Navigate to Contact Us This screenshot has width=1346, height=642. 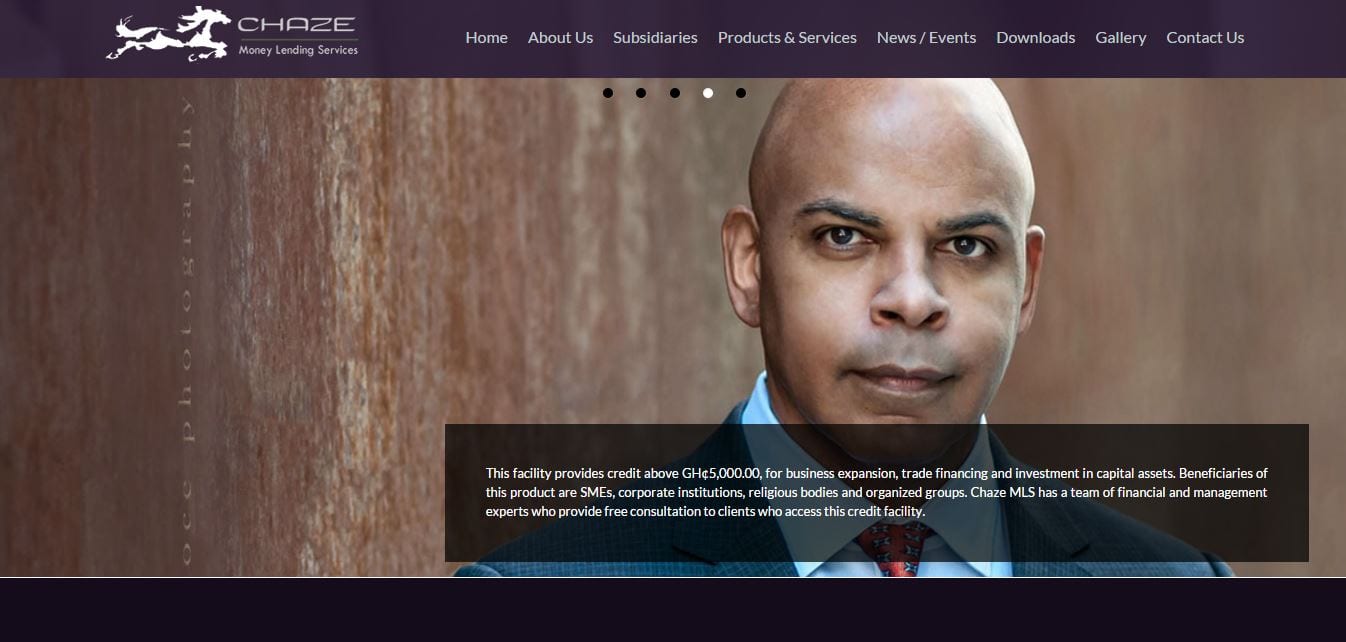(1205, 37)
